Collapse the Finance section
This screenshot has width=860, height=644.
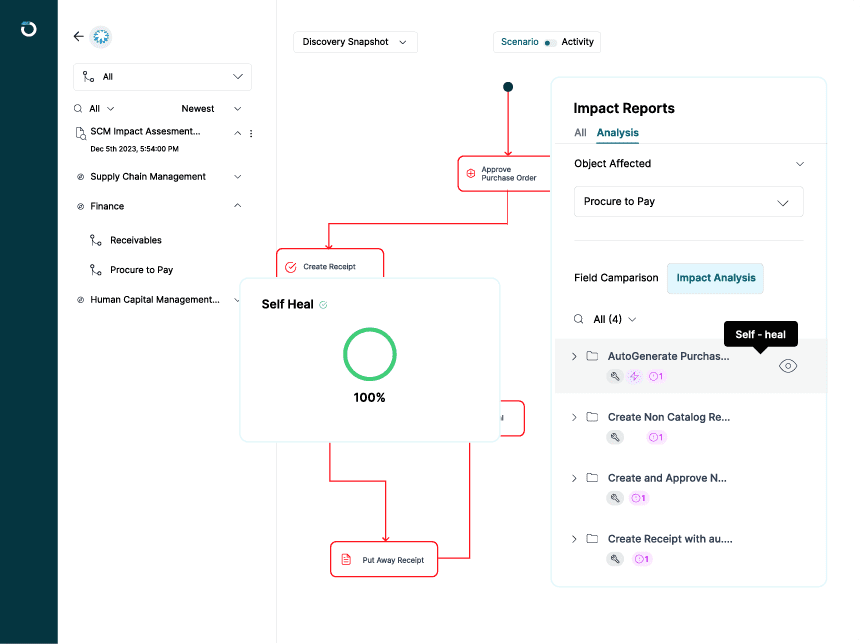click(x=237, y=206)
